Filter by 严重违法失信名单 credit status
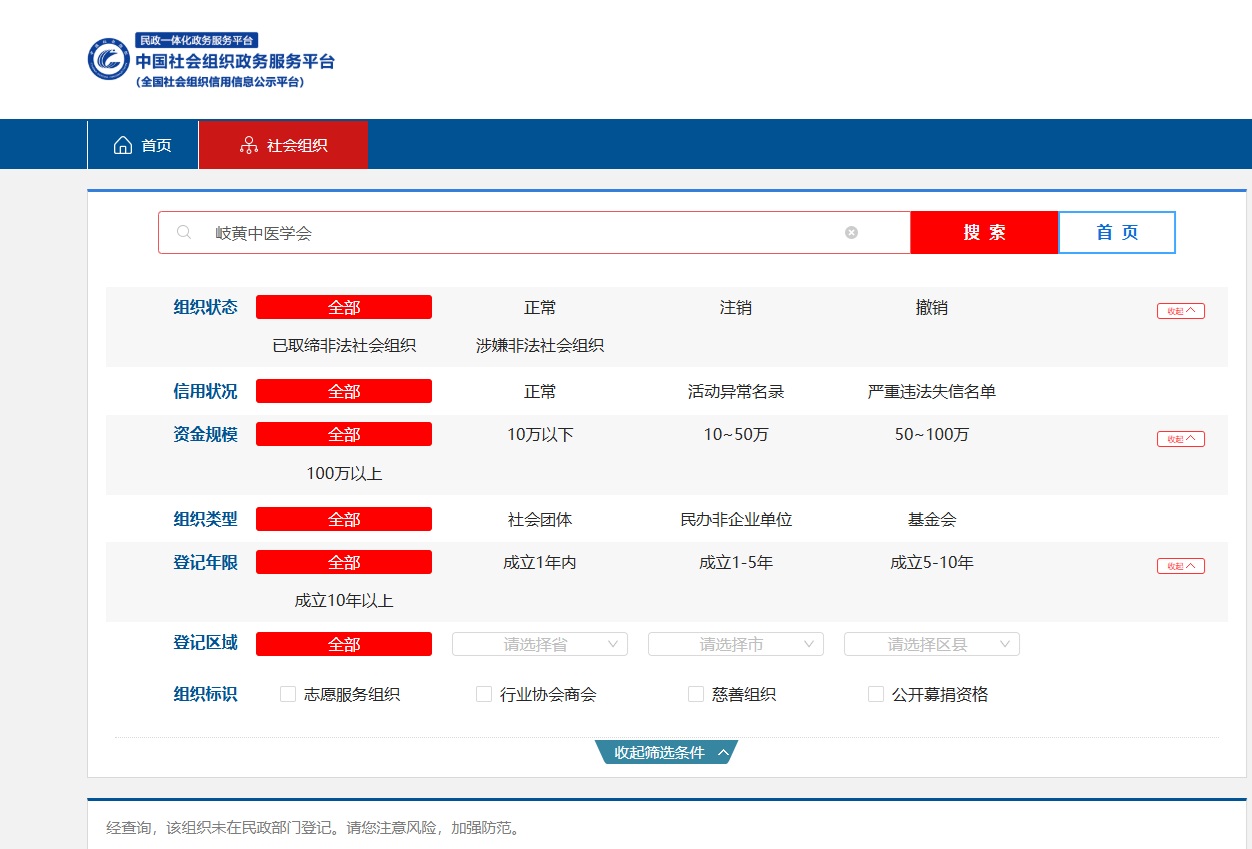Image resolution: width=1252 pixels, height=849 pixels. (931, 391)
